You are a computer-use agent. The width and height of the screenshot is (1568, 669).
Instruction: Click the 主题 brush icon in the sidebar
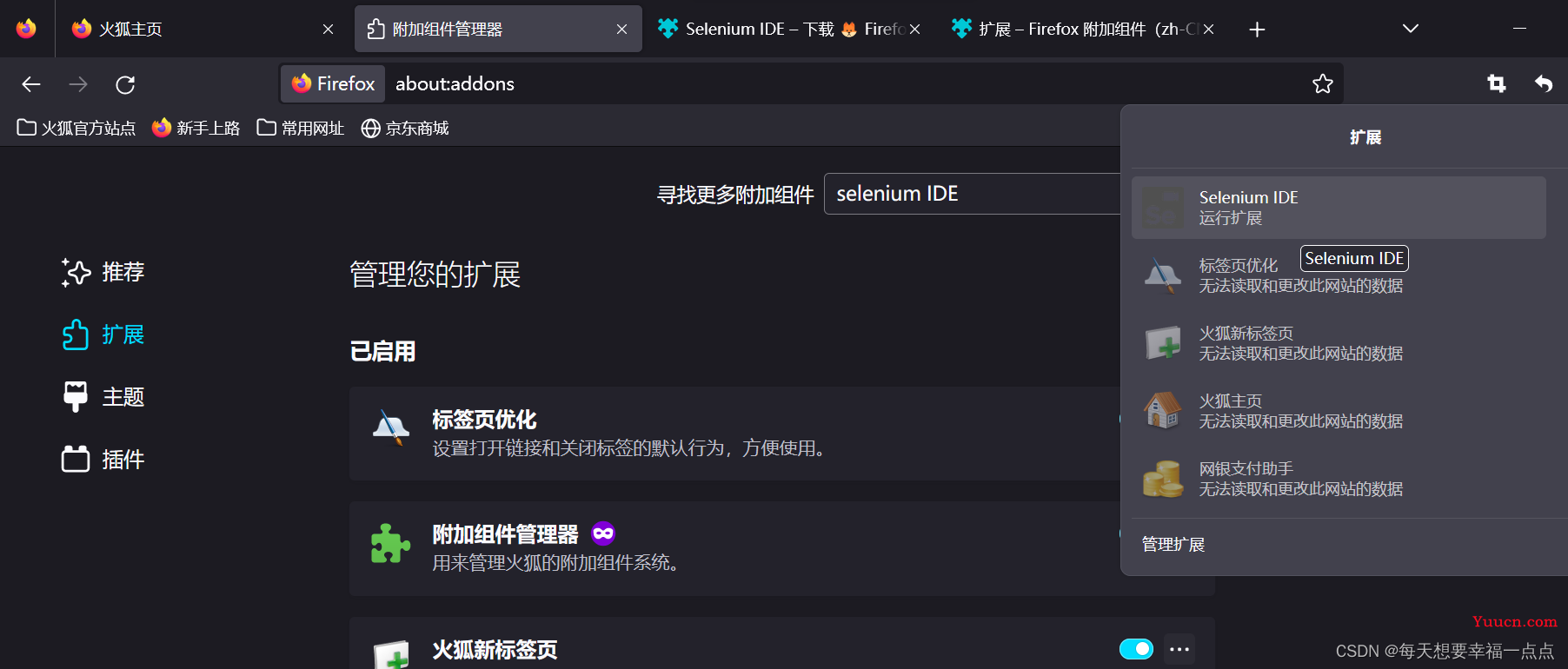click(76, 397)
